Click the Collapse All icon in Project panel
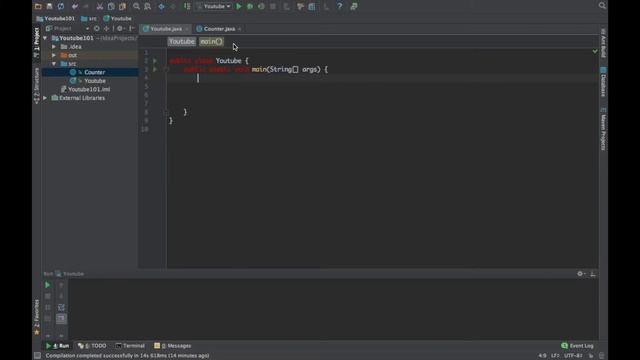 [107, 29]
